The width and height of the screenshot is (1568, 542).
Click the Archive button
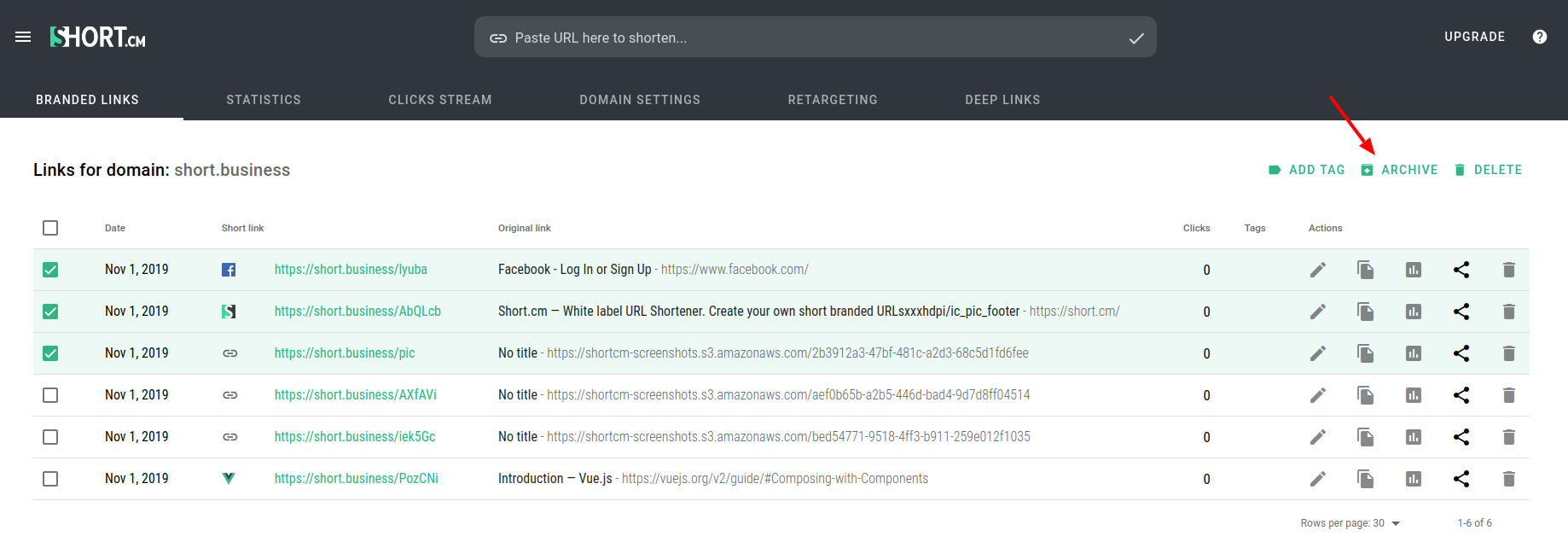pyautogui.click(x=1400, y=170)
